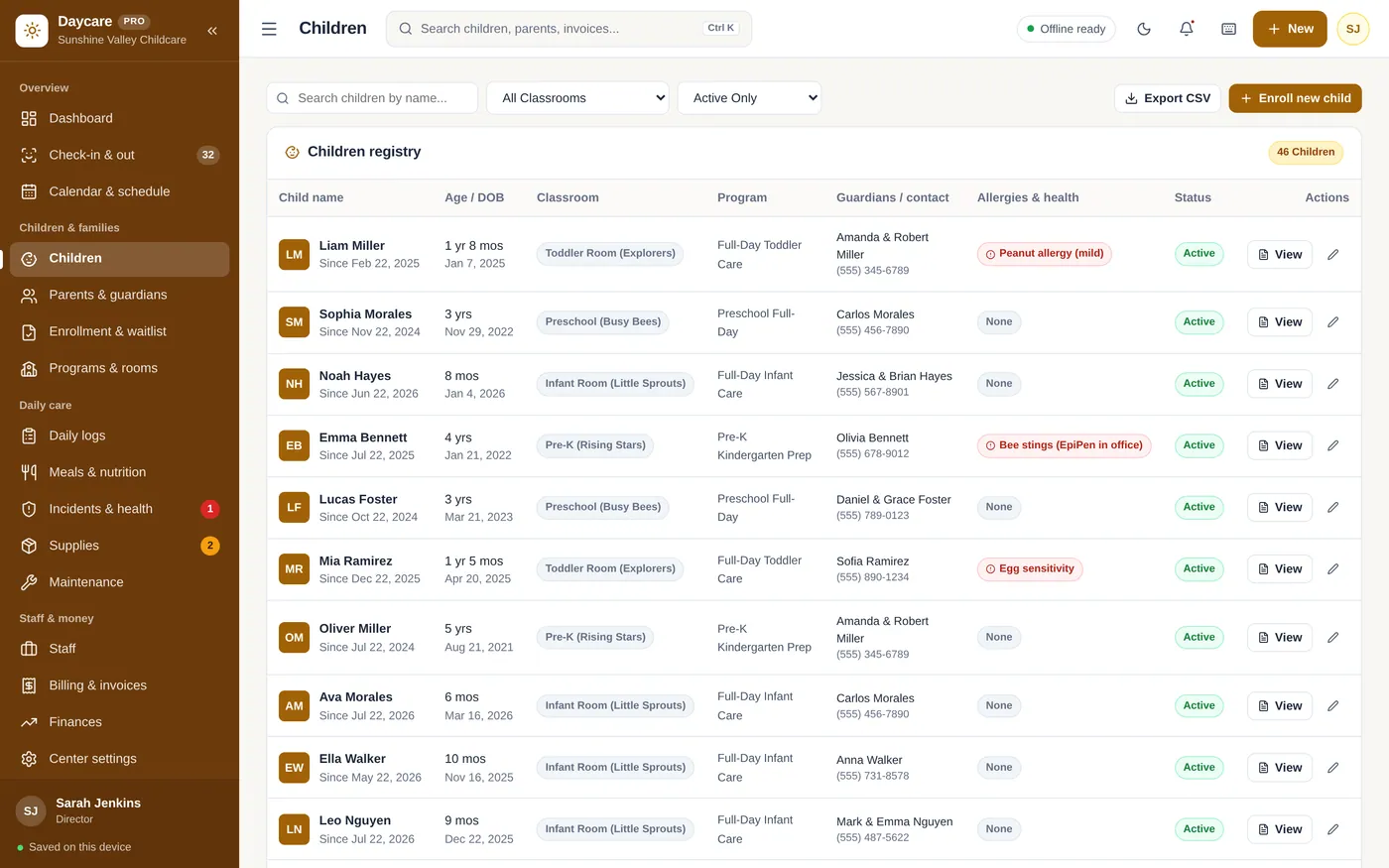
Task: Open Incidents & health section
Action: tap(119, 509)
